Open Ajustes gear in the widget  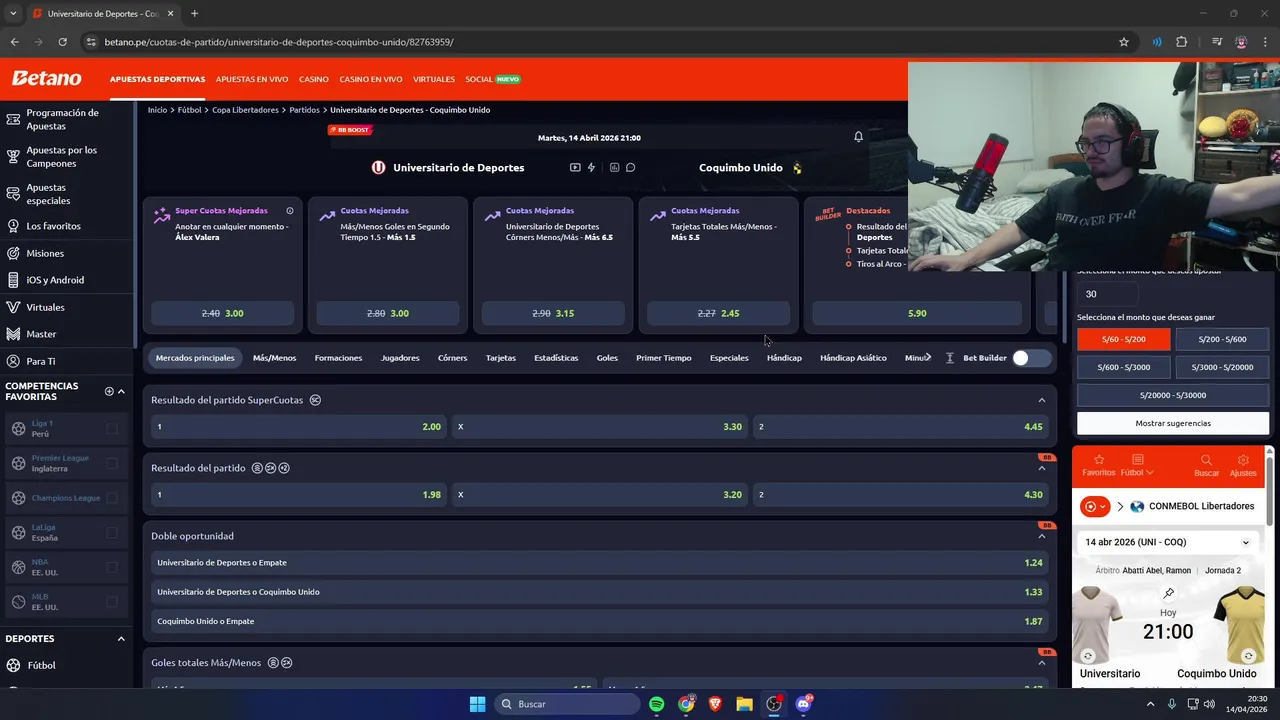(1243, 460)
